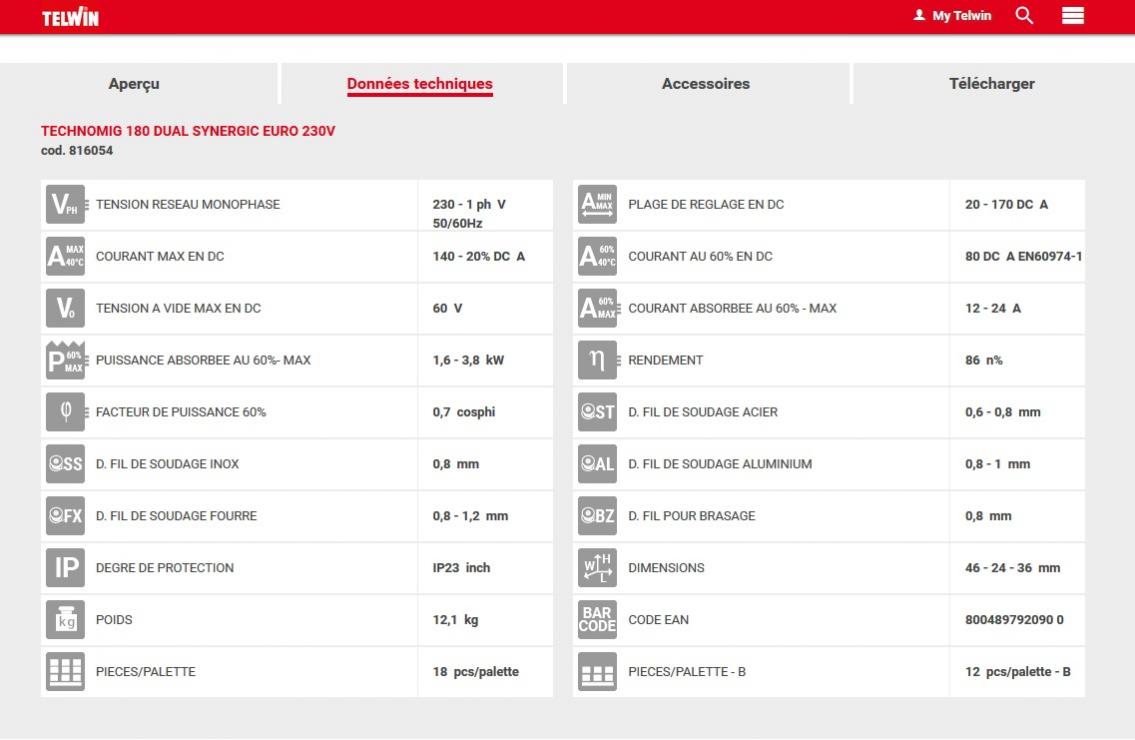Viewport: 1135px width, 740px height.
Task: Open the search magnifier icon
Action: (1024, 16)
